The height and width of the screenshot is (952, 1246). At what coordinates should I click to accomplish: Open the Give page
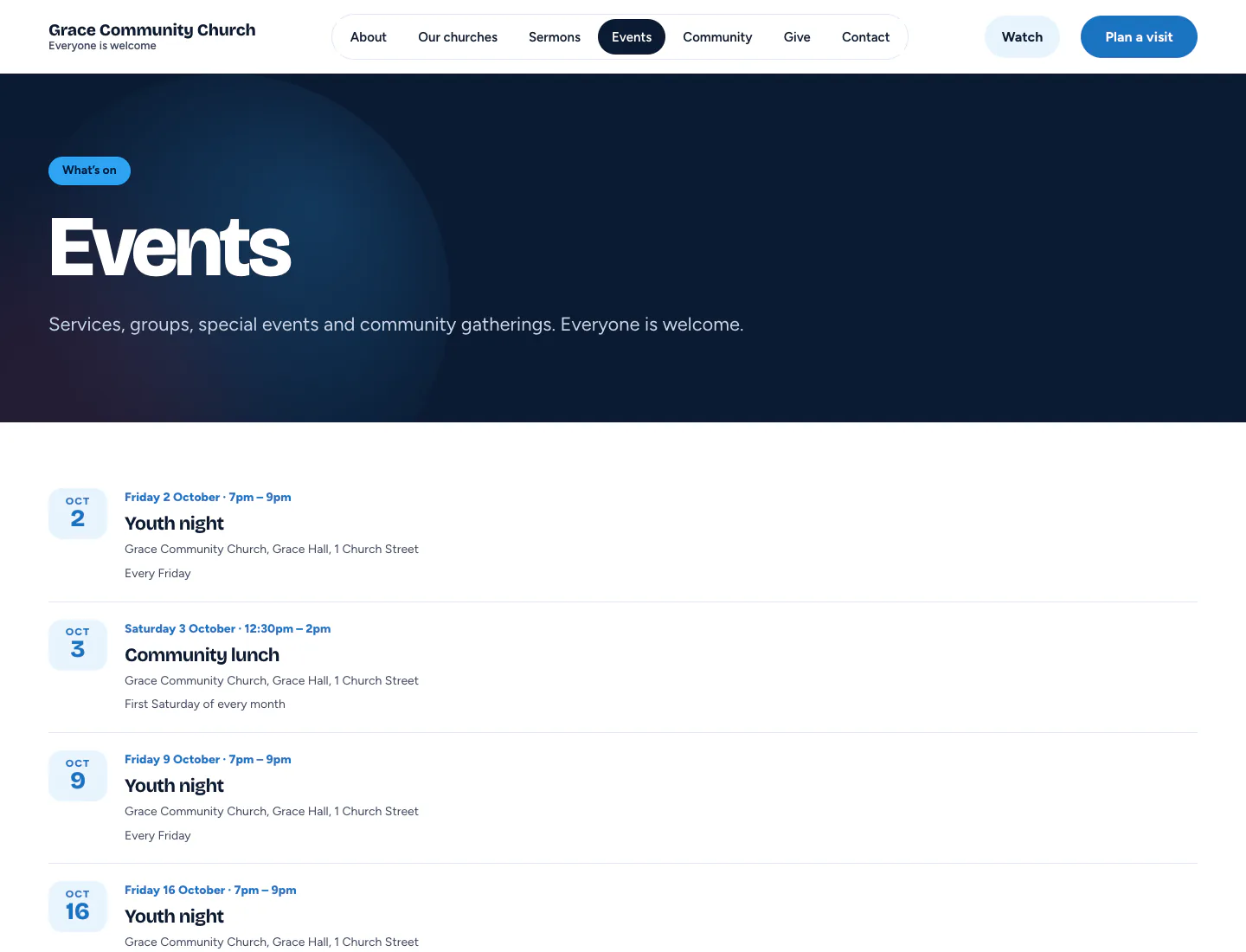[797, 37]
